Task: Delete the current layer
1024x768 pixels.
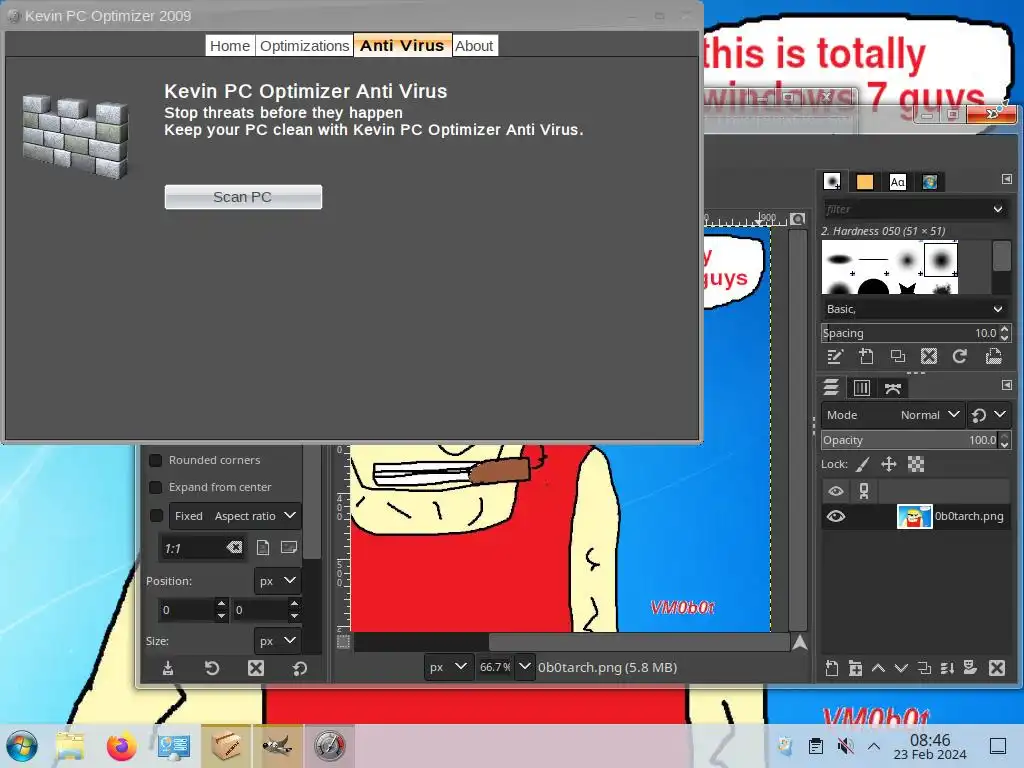Action: tap(997, 668)
